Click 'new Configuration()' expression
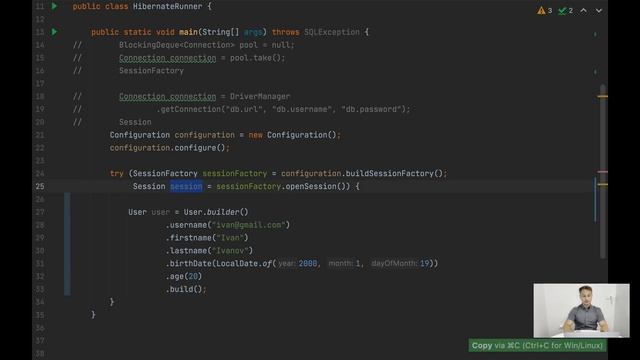 pyautogui.click(x=294, y=135)
